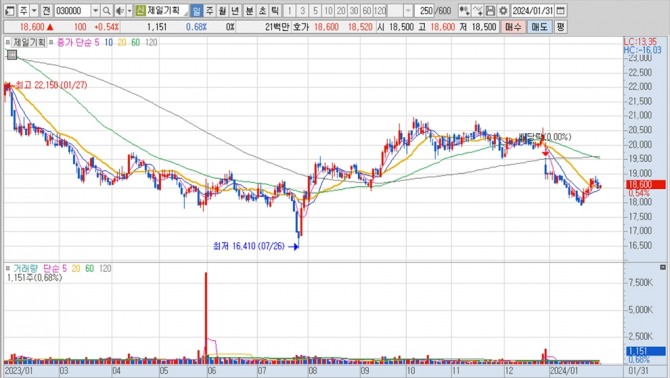The image size is (670, 378).
Task: Open chart settings gear icon
Action: click(503, 11)
